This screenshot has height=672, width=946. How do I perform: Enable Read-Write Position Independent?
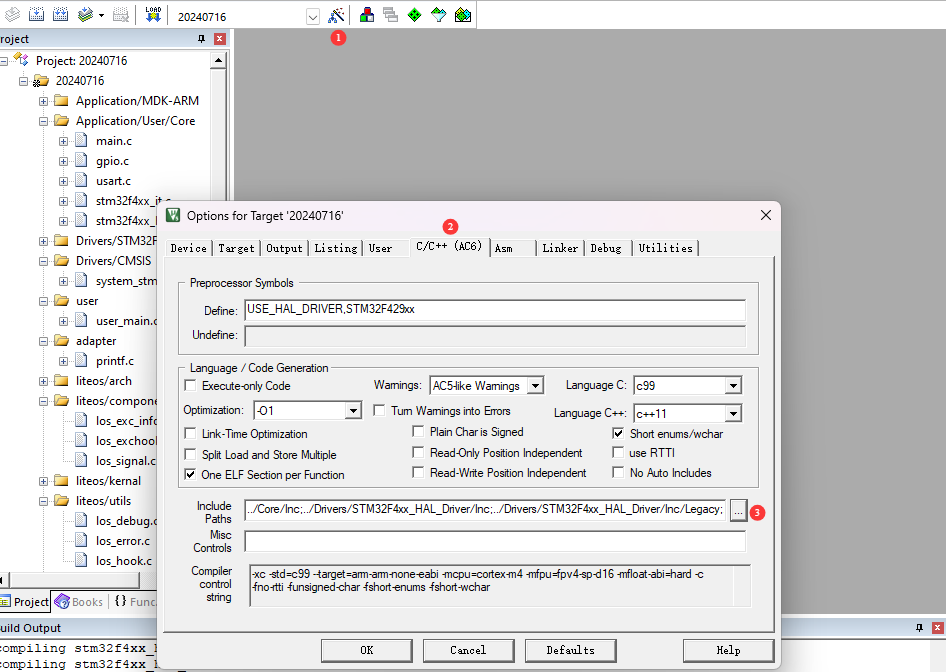[x=418, y=472]
